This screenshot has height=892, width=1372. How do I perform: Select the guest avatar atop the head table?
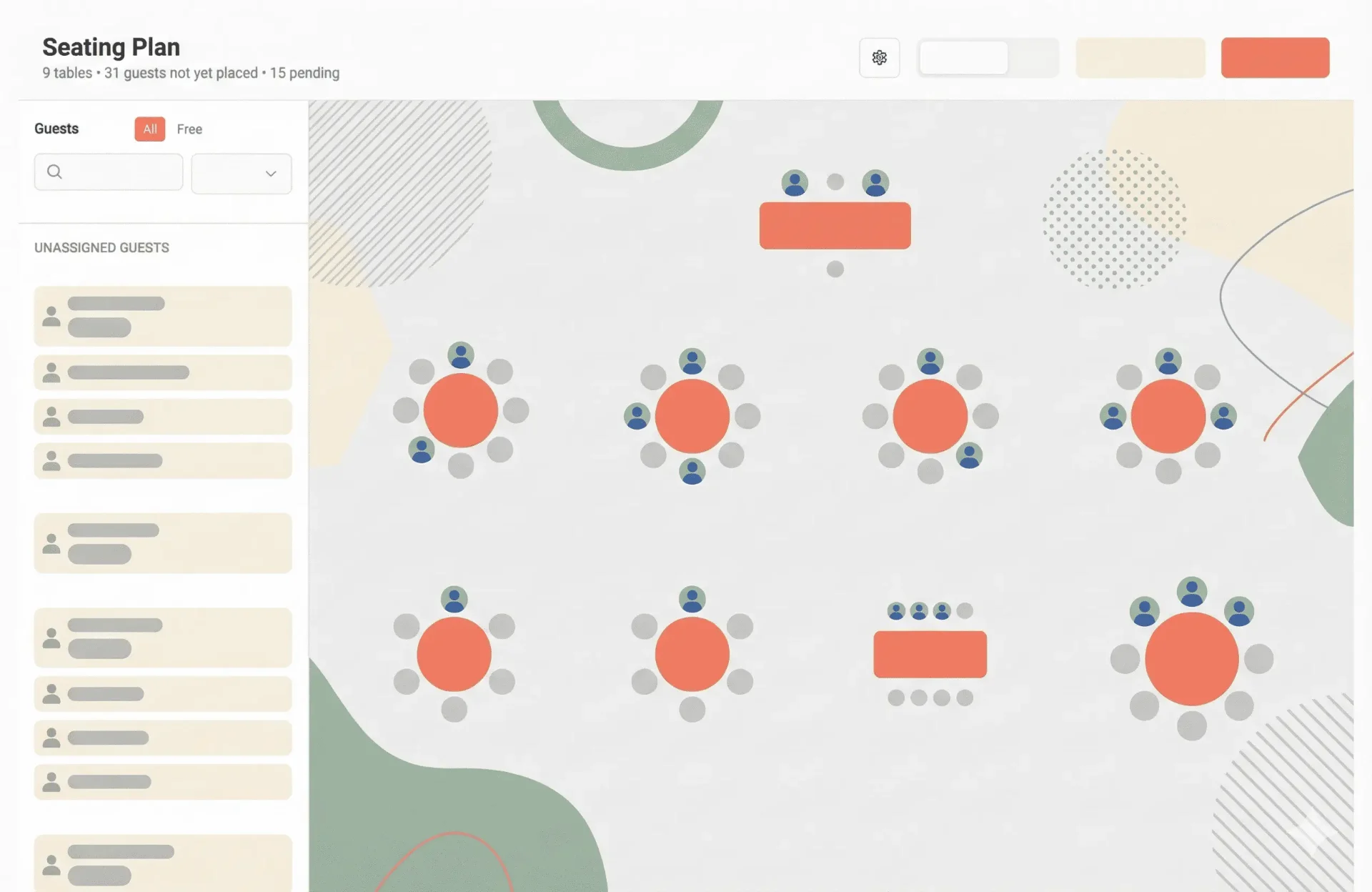tap(793, 183)
